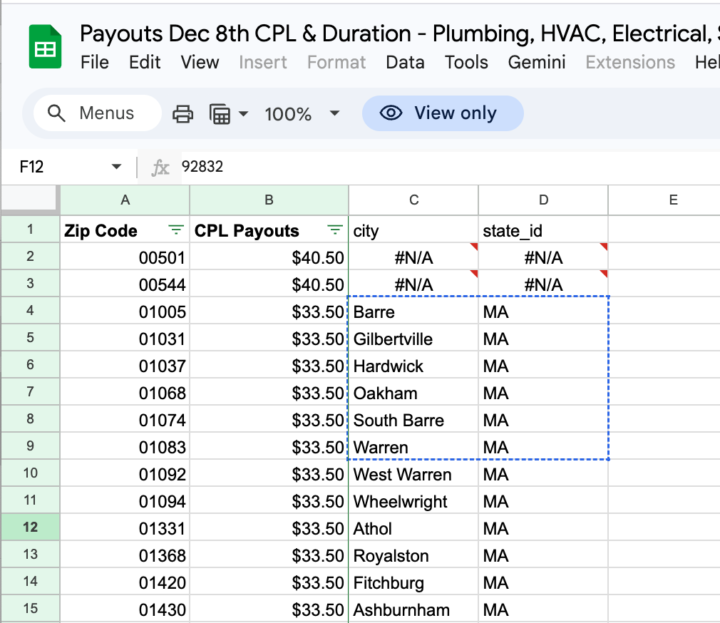Image resolution: width=720 pixels, height=623 pixels.
Task: Click the Menus search magnifier icon
Action: coord(57,113)
